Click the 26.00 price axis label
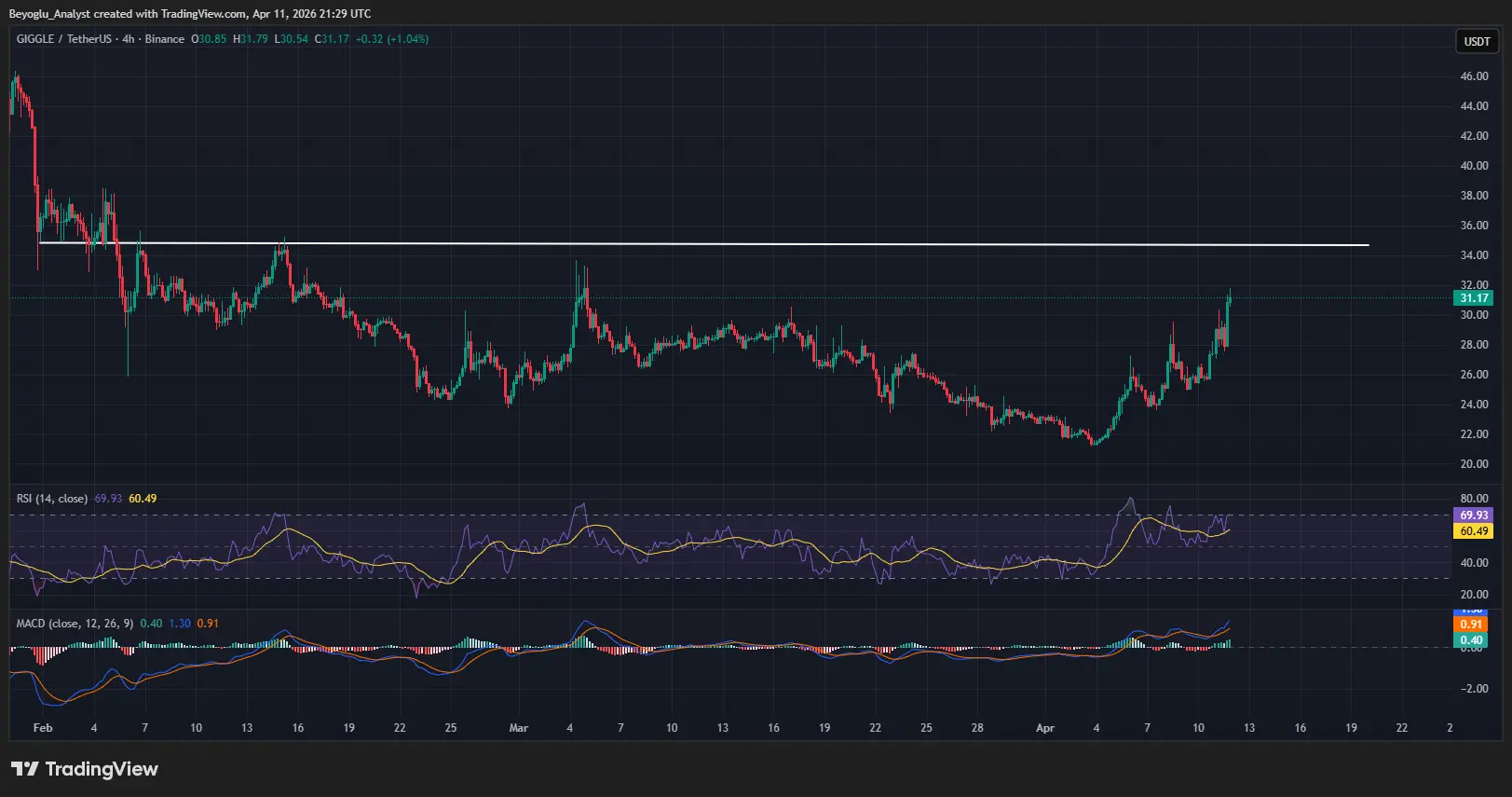This screenshot has width=1512, height=797. coord(1474,375)
